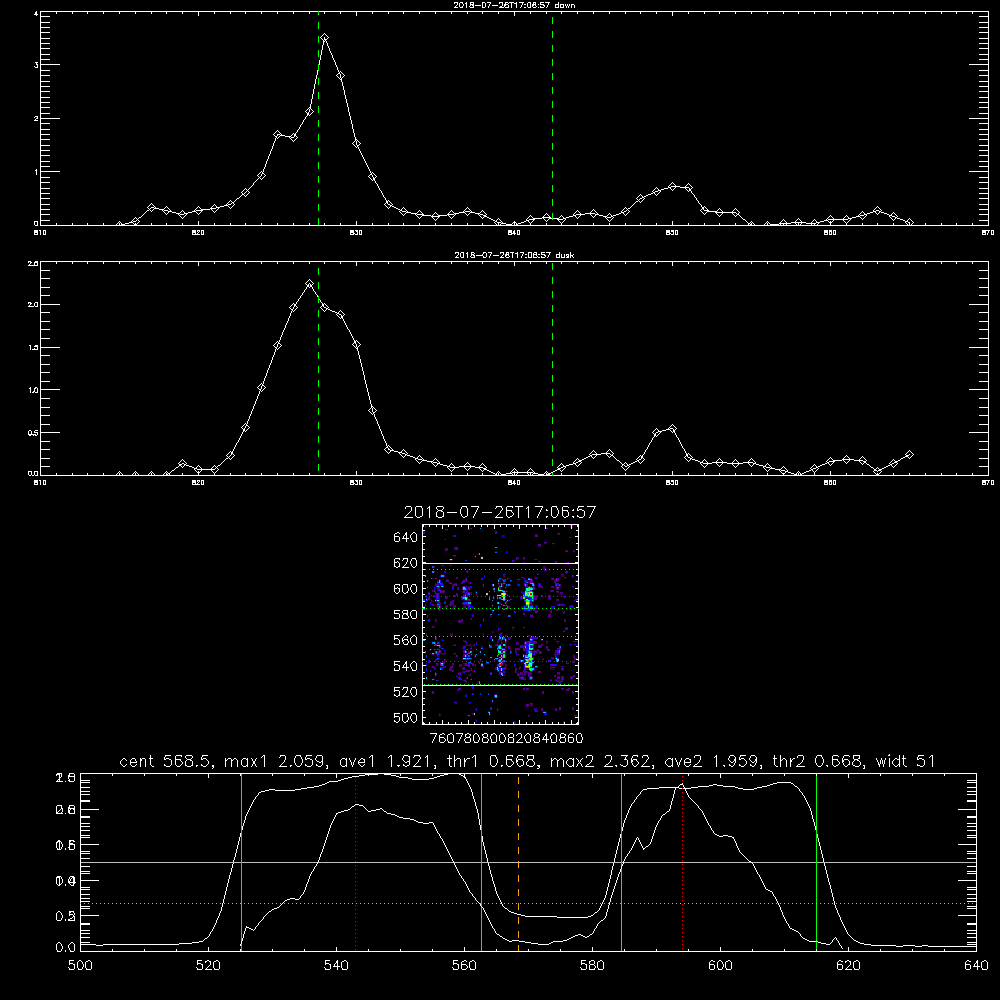Viewport: 1000px width, 1000px height.
Task: Click the solid horizontal threshold line in bottom plot
Action: click(529, 862)
